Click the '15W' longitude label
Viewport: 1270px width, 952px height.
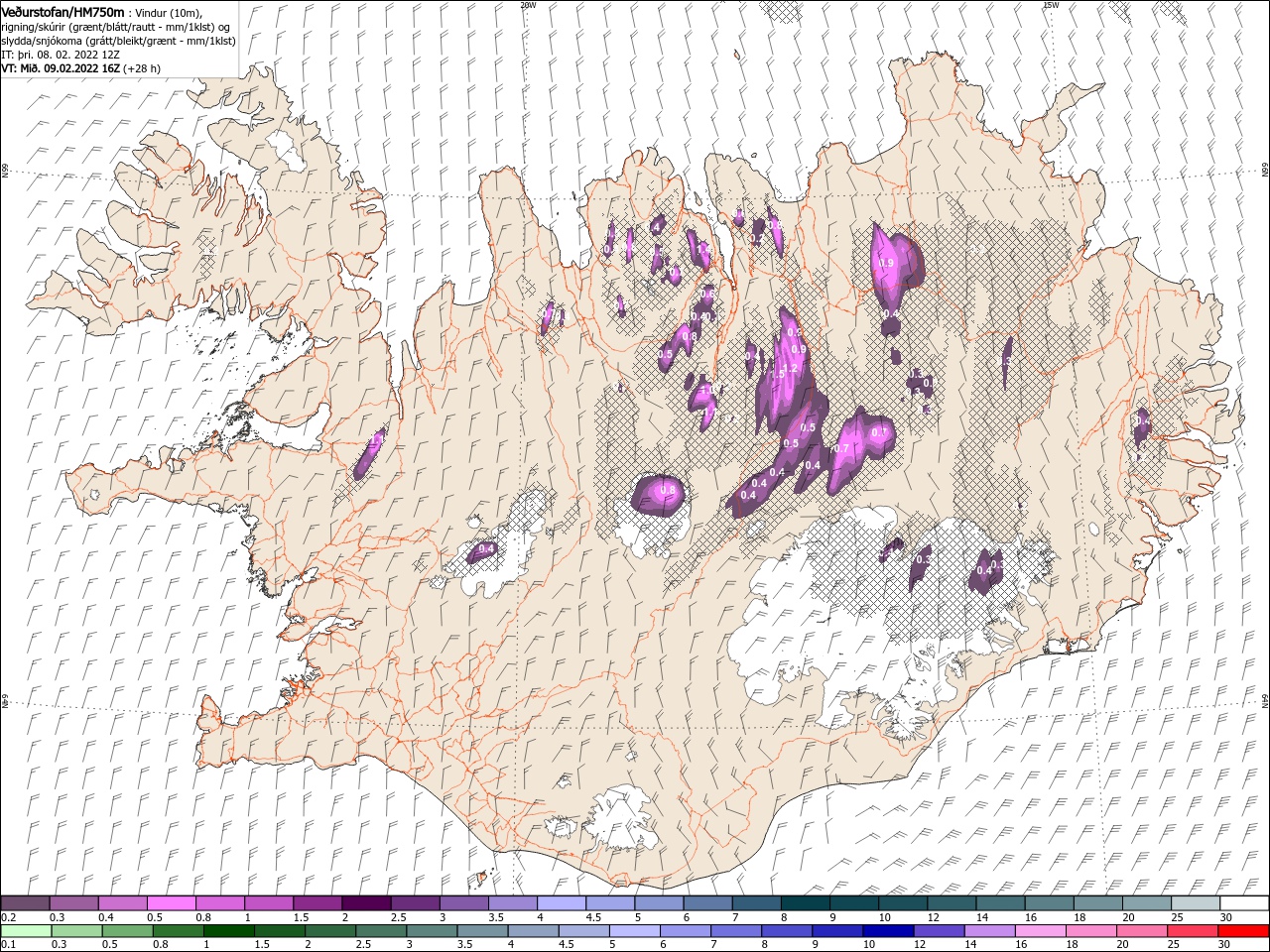pyautogui.click(x=1051, y=5)
